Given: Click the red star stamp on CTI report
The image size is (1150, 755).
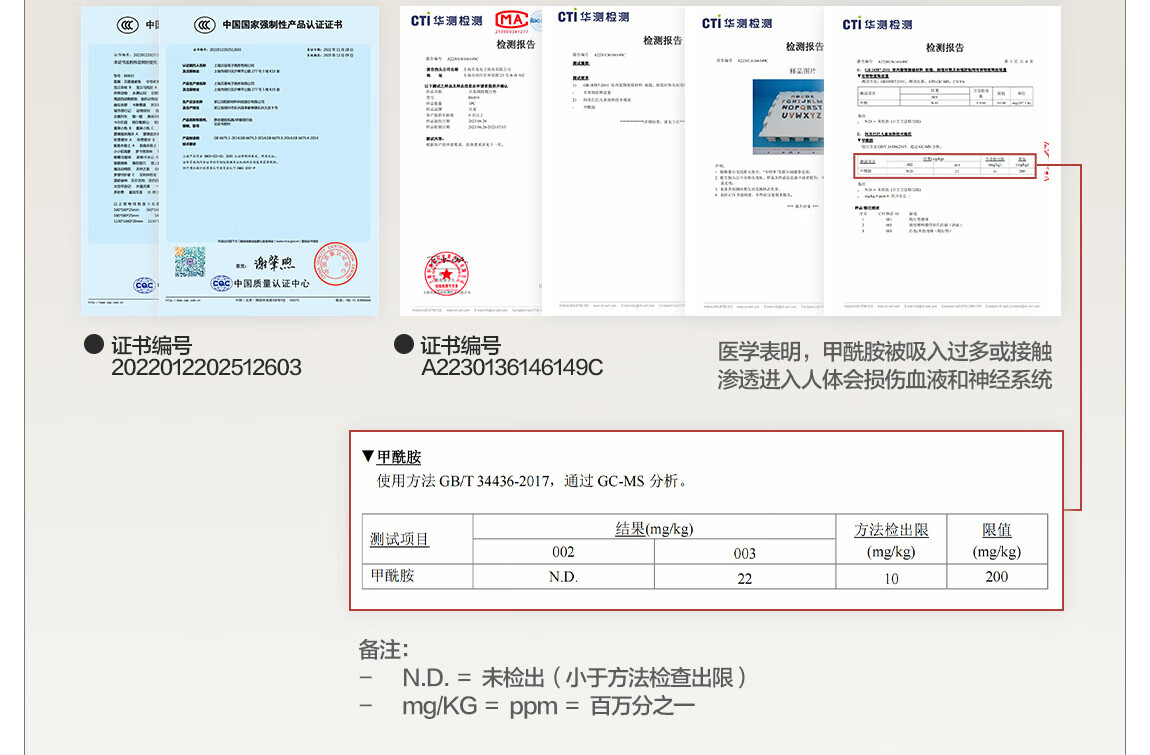Looking at the screenshot, I should click(446, 274).
